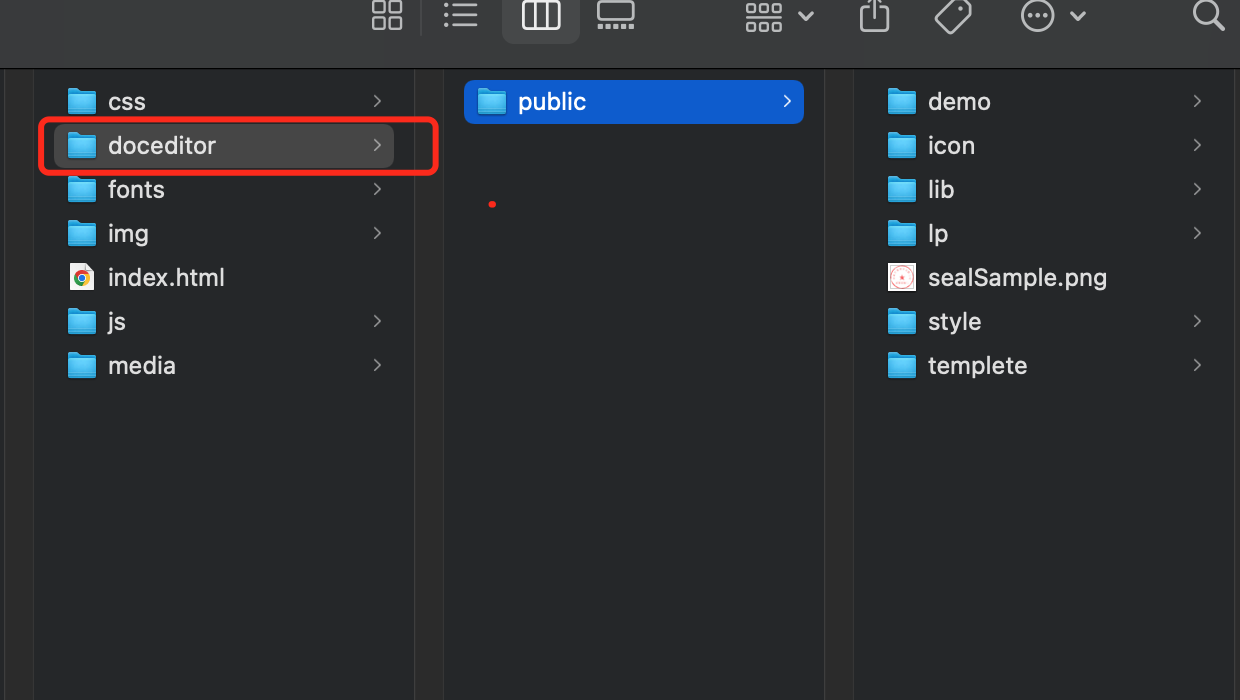Open the more actions ellipsis menu
This screenshot has height=700, width=1240.
pos(1052,16)
